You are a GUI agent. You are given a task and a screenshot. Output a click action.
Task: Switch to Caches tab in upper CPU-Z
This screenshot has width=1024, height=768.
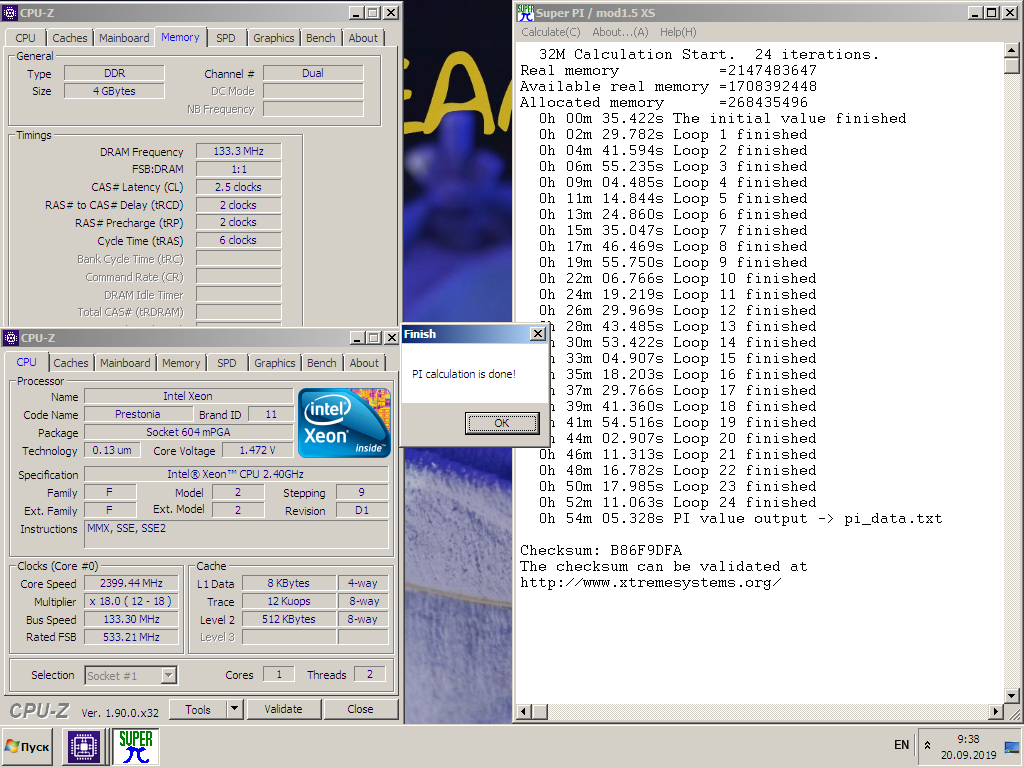[x=70, y=38]
